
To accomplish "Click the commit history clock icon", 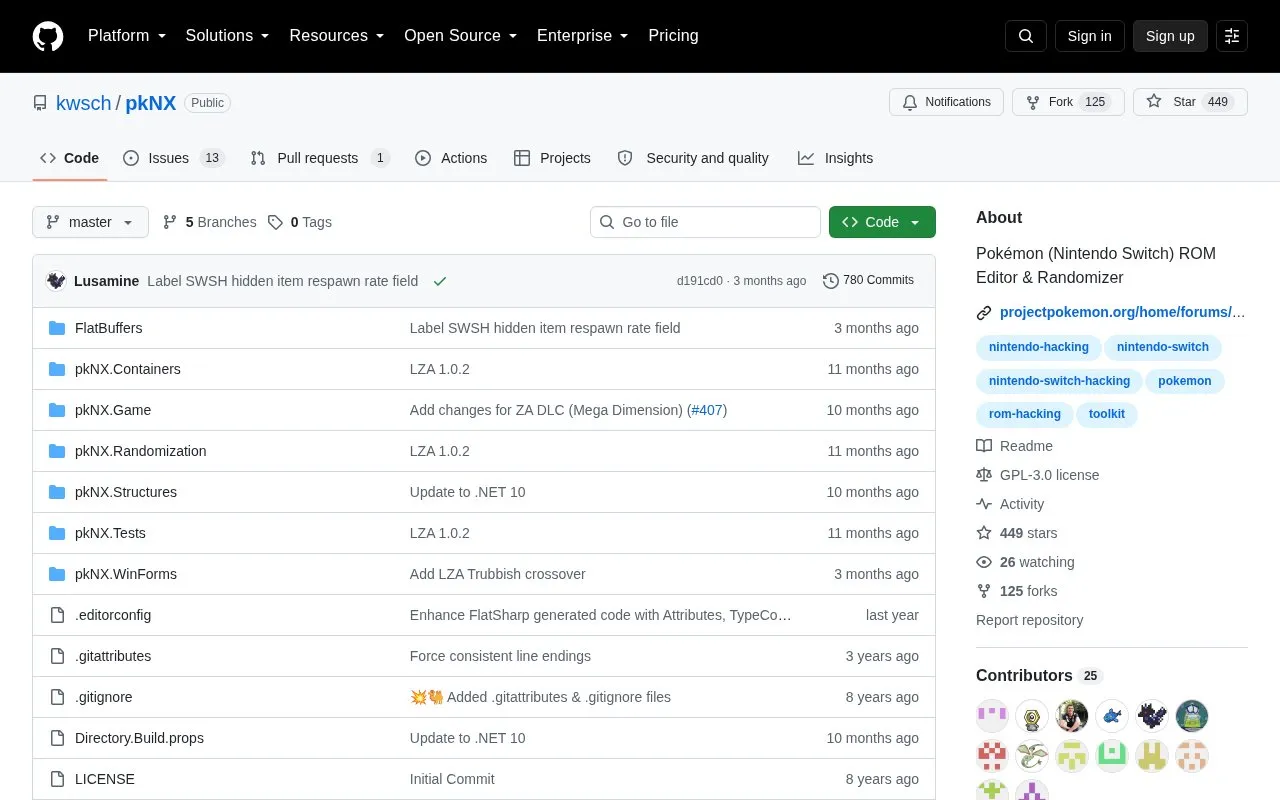I will pyautogui.click(x=830, y=281).
